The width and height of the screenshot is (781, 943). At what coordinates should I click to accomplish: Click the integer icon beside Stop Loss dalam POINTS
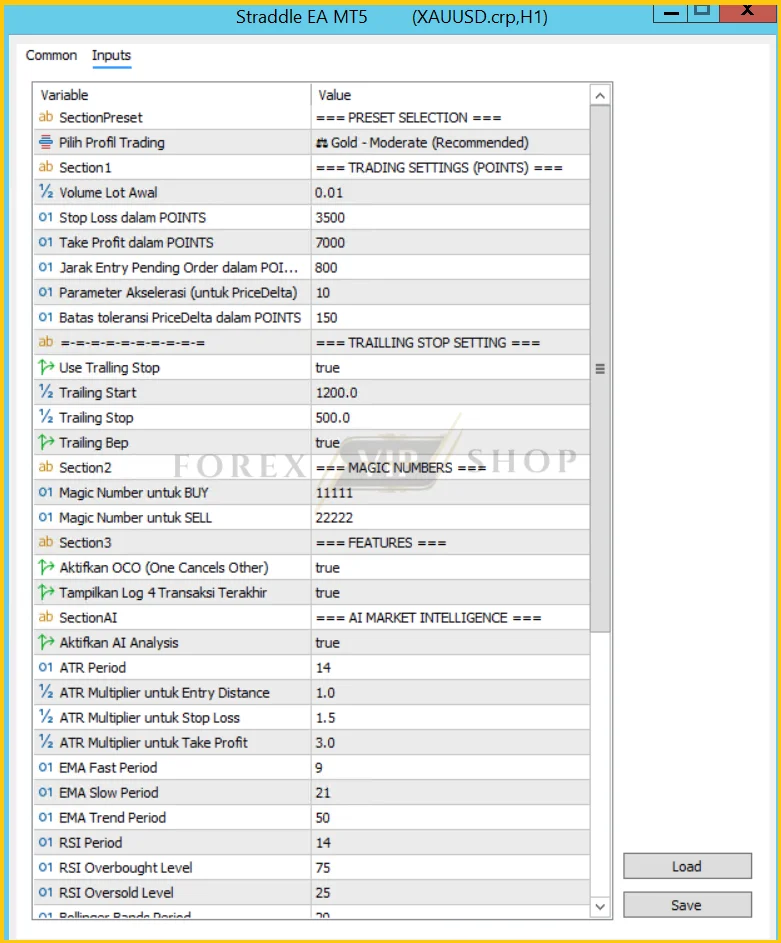46,218
